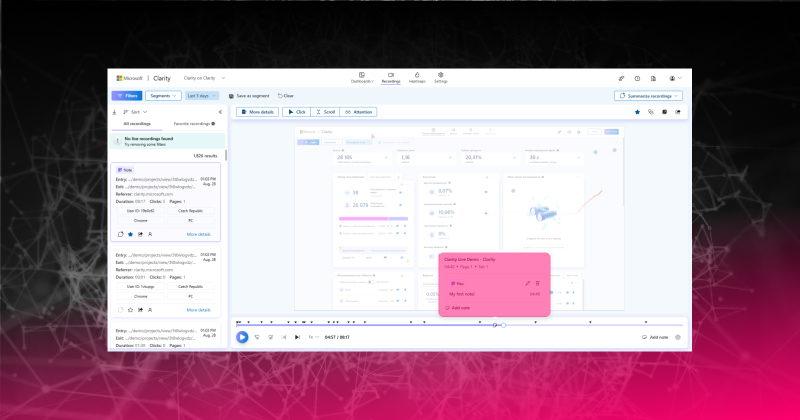Expand the Summarize recordings dropdown
Screen dimensions: 800x420
point(648,96)
